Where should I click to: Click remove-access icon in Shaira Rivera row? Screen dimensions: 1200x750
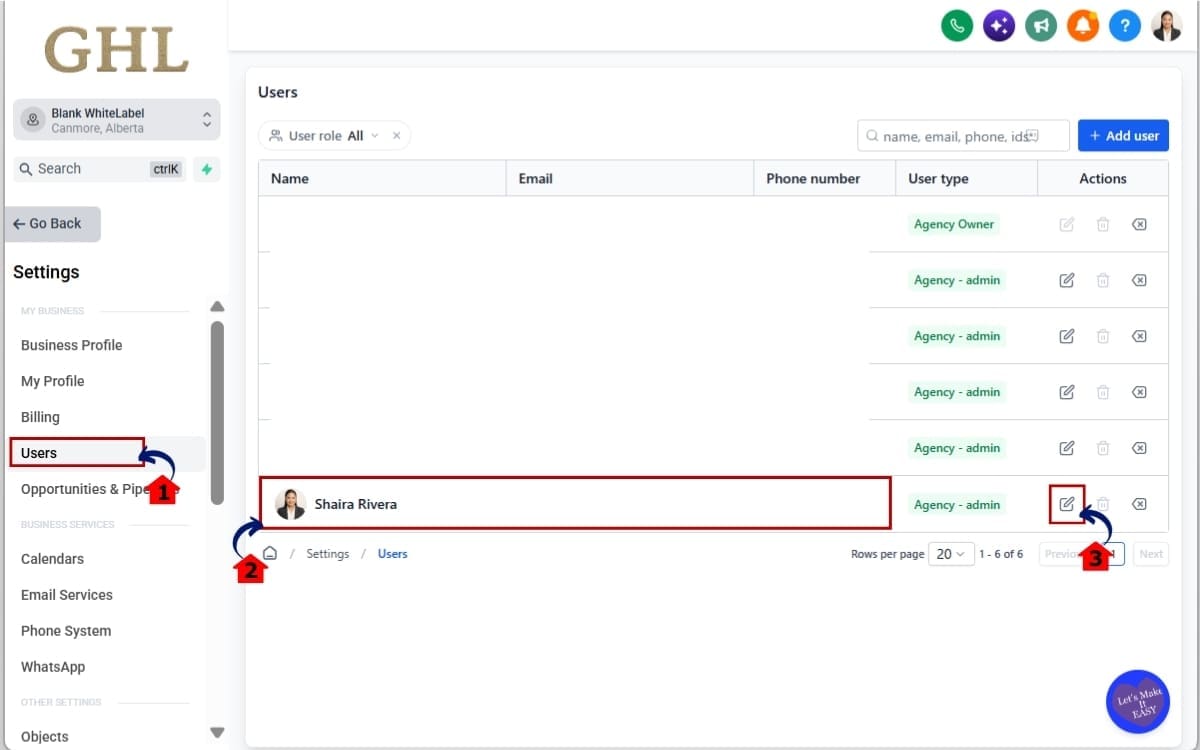[x=1139, y=504]
